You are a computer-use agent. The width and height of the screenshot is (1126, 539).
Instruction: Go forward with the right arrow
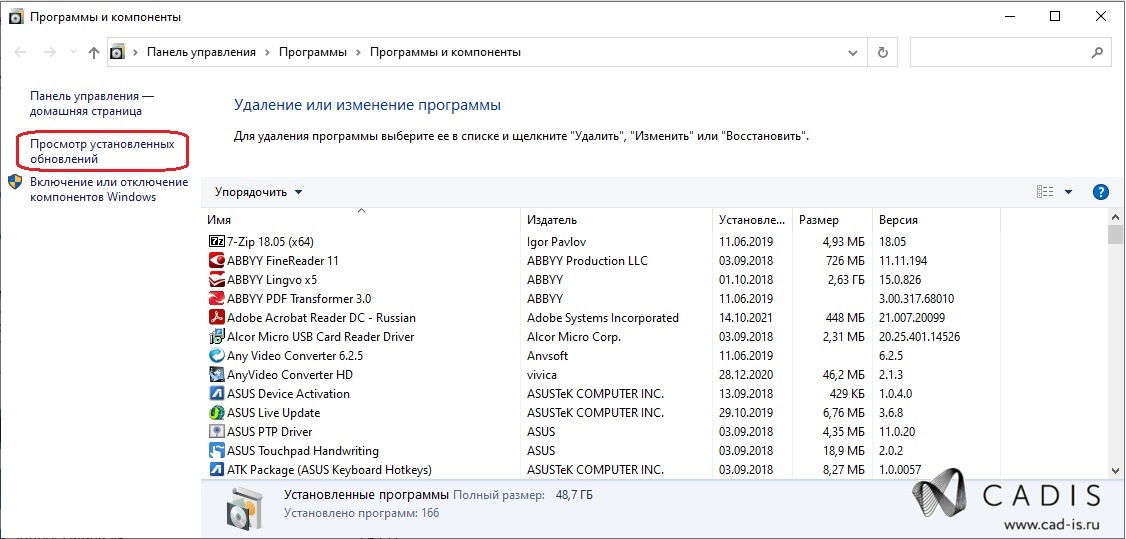(x=49, y=52)
